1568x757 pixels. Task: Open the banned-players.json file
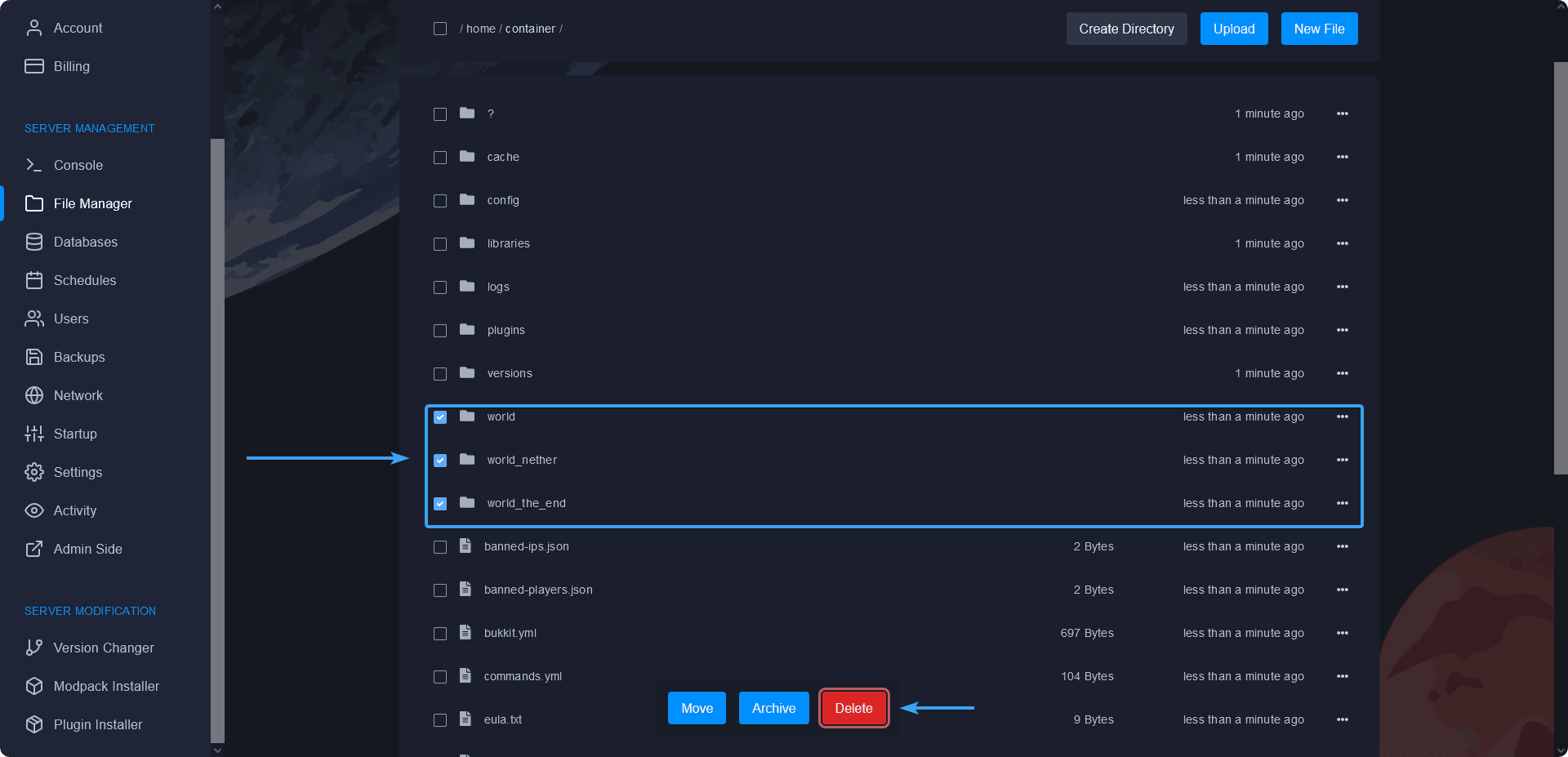(538, 590)
